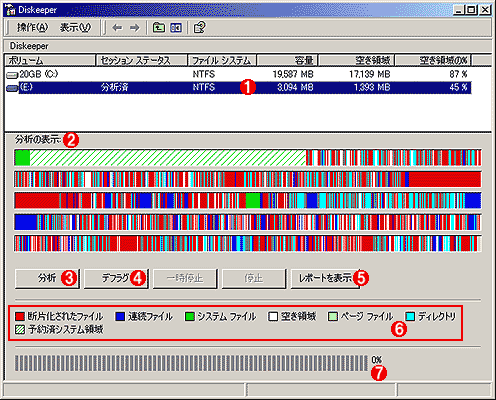Viewport: 496px width, 400px height.
Task: Select the 20GB (C:) volume row
Action: [x=238, y=74]
